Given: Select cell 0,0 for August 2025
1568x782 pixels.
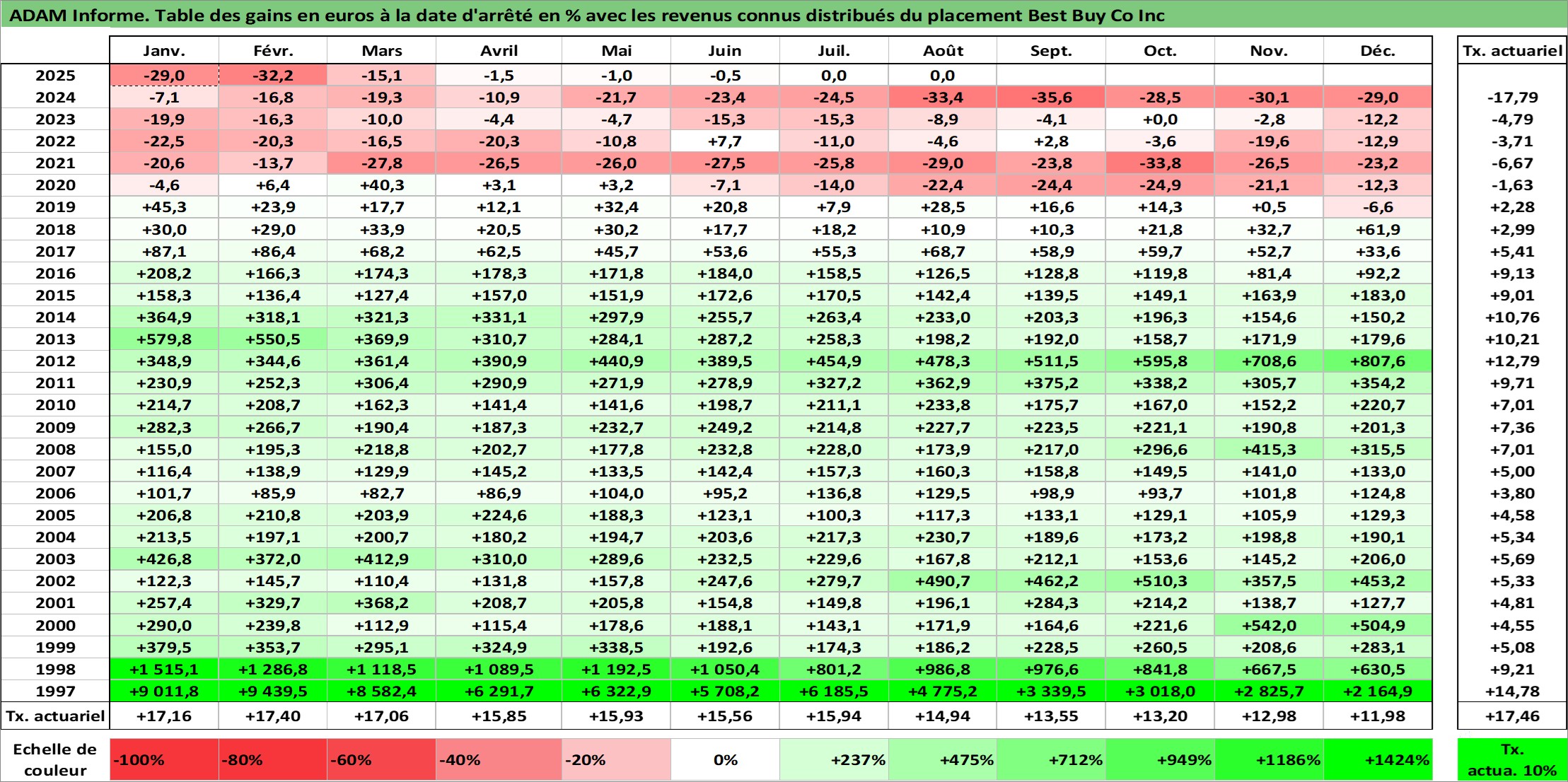Looking at the screenshot, I should click(943, 76).
